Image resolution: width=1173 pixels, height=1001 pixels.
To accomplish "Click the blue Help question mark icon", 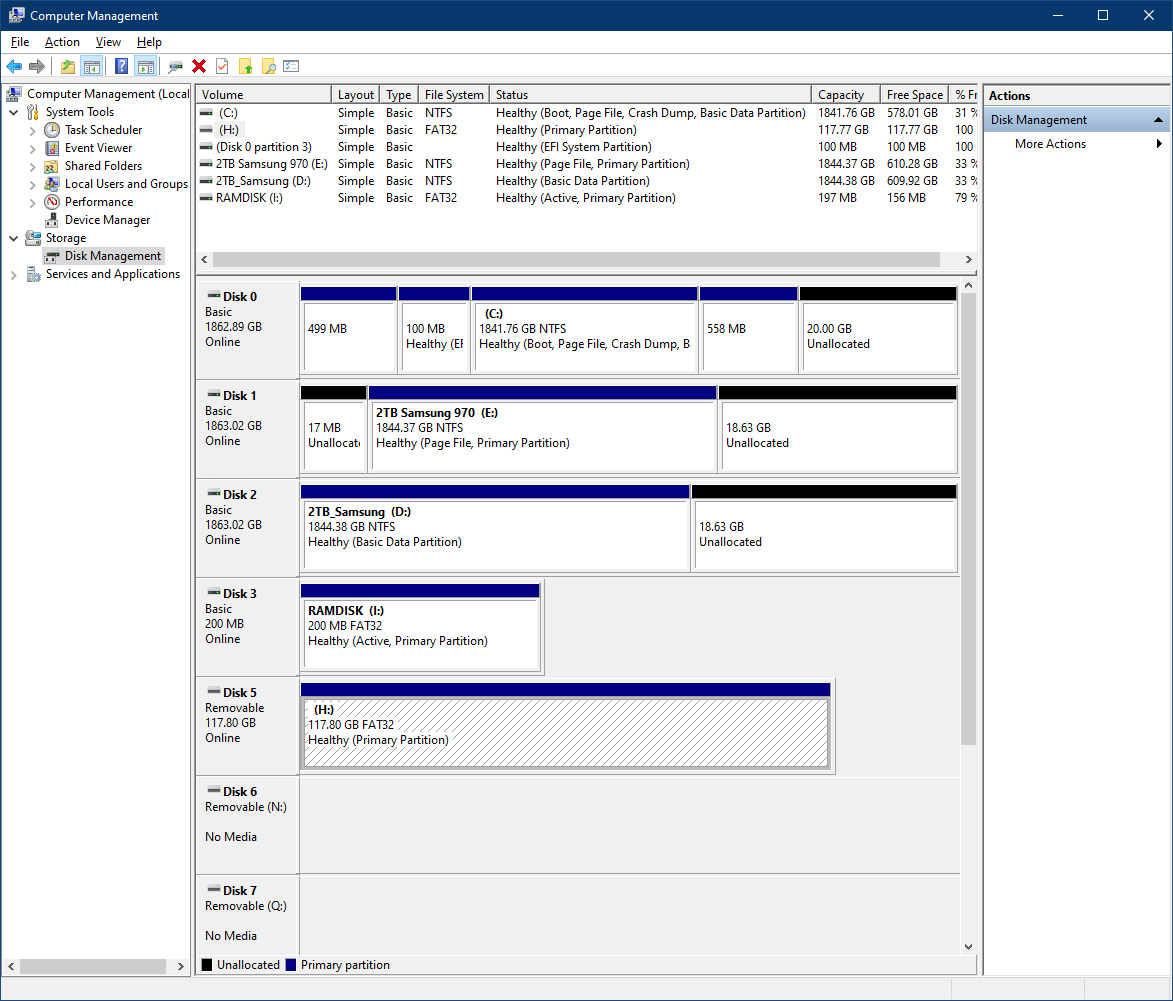I will [121, 66].
